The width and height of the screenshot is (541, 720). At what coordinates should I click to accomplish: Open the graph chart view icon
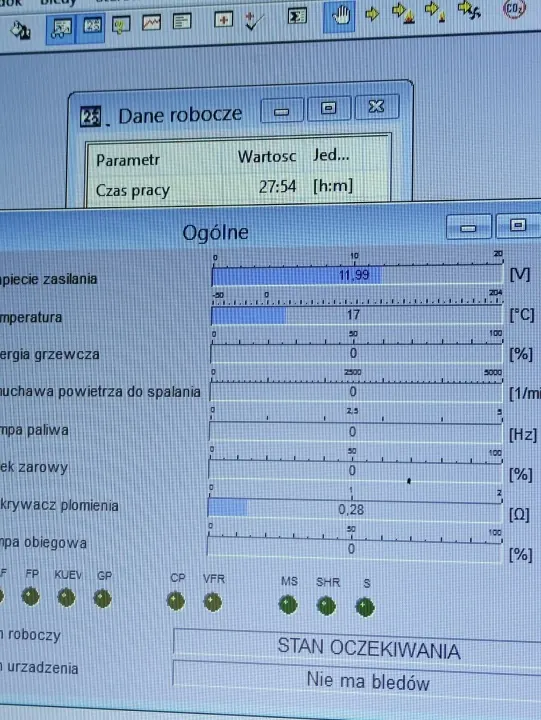click(x=152, y=22)
